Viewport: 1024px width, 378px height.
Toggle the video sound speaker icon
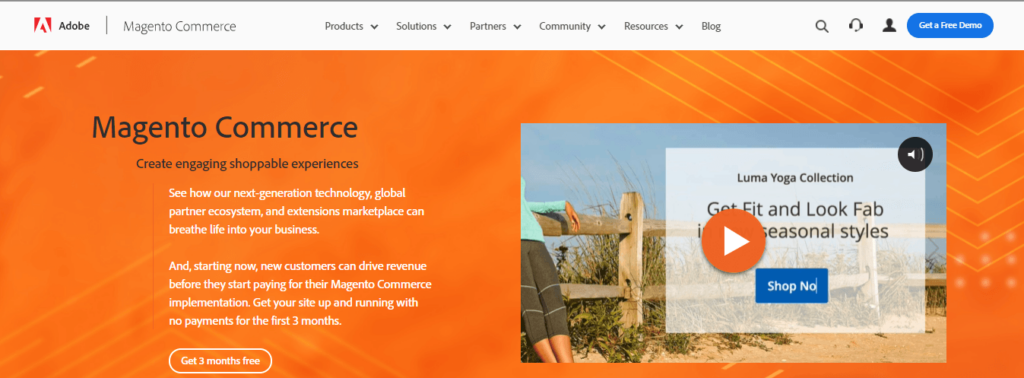point(915,155)
